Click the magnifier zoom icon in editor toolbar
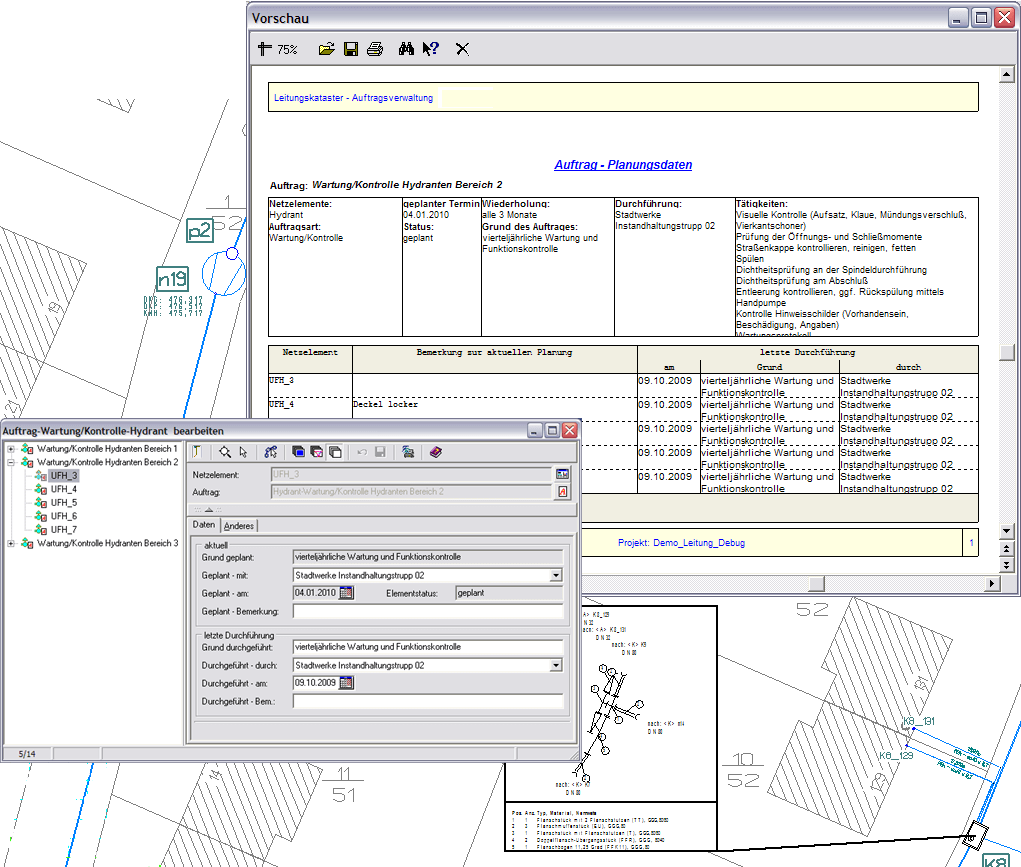The image size is (1021, 867). click(225, 452)
